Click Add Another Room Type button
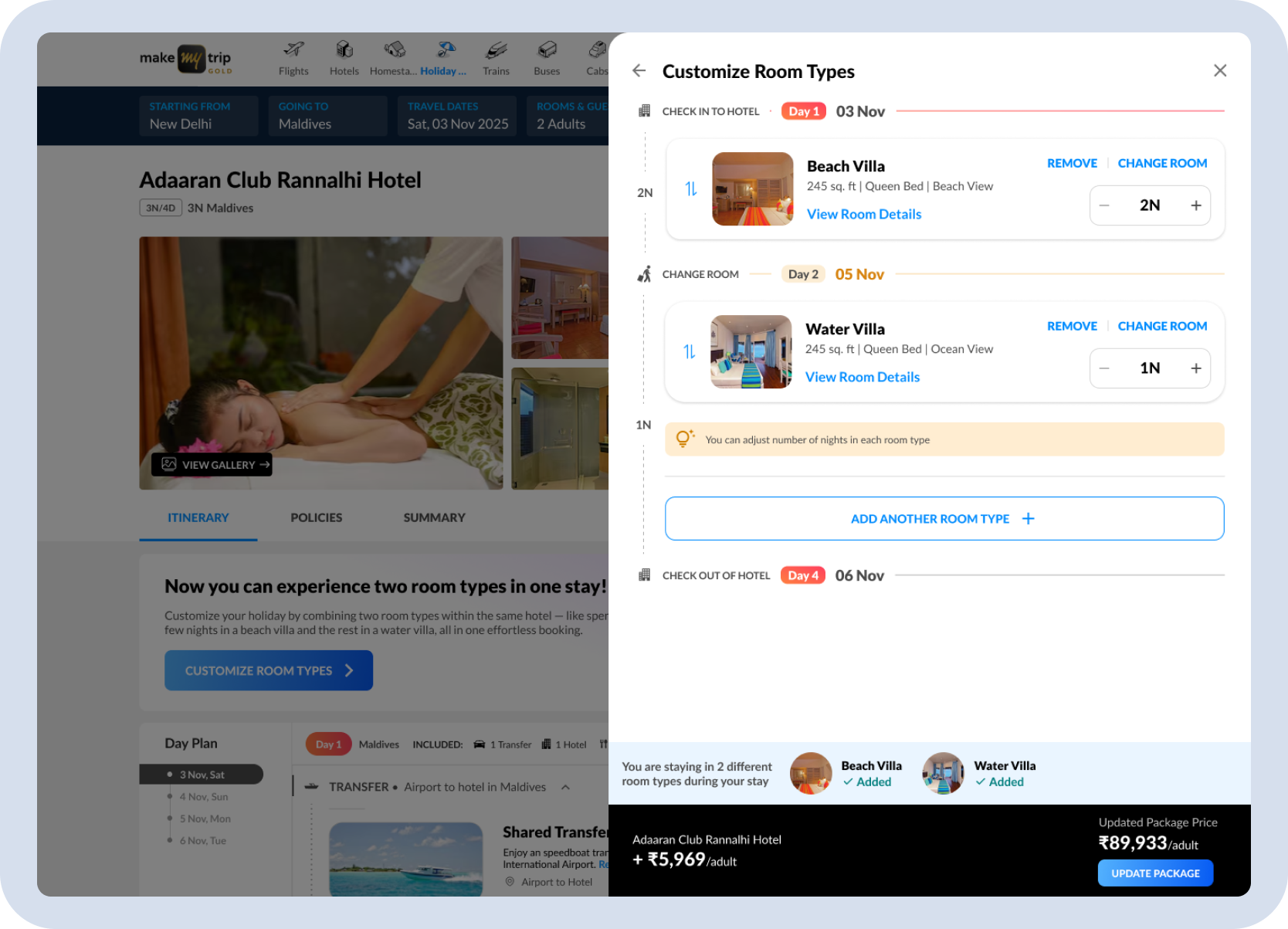1288x929 pixels. (x=944, y=518)
